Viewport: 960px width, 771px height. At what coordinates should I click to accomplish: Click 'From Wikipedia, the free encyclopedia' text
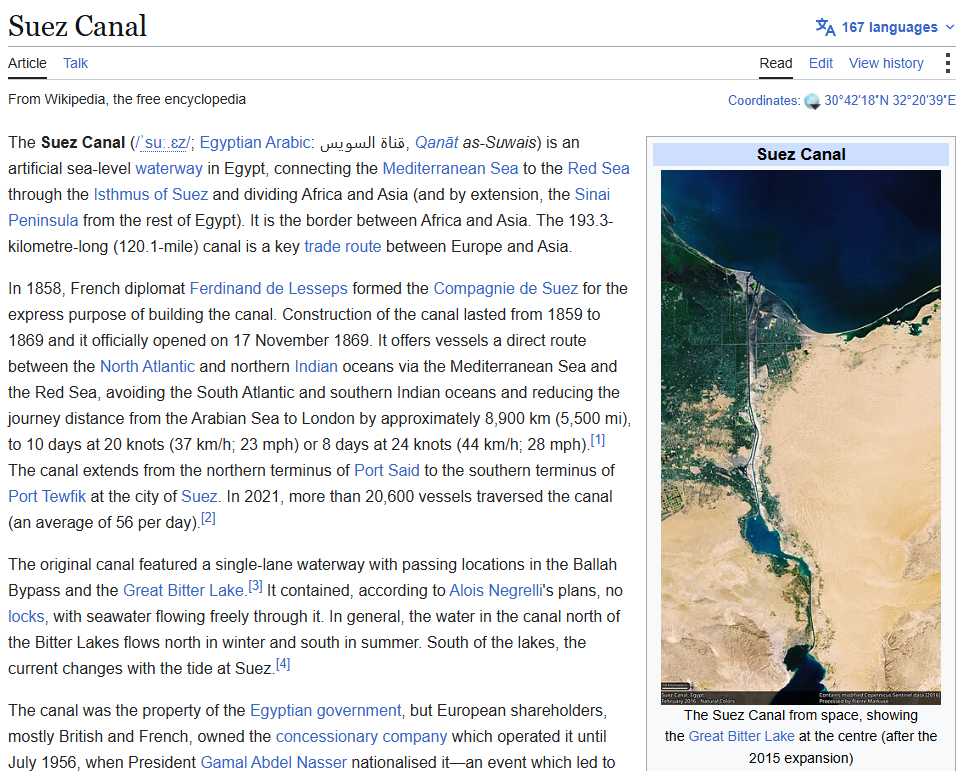tap(127, 99)
